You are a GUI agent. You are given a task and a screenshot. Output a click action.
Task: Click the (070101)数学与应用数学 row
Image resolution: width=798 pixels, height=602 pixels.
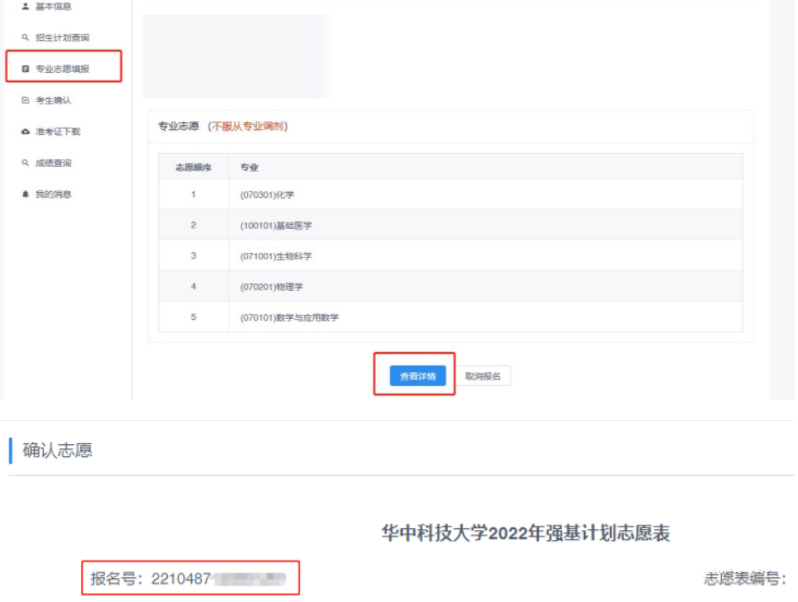(x=450, y=317)
